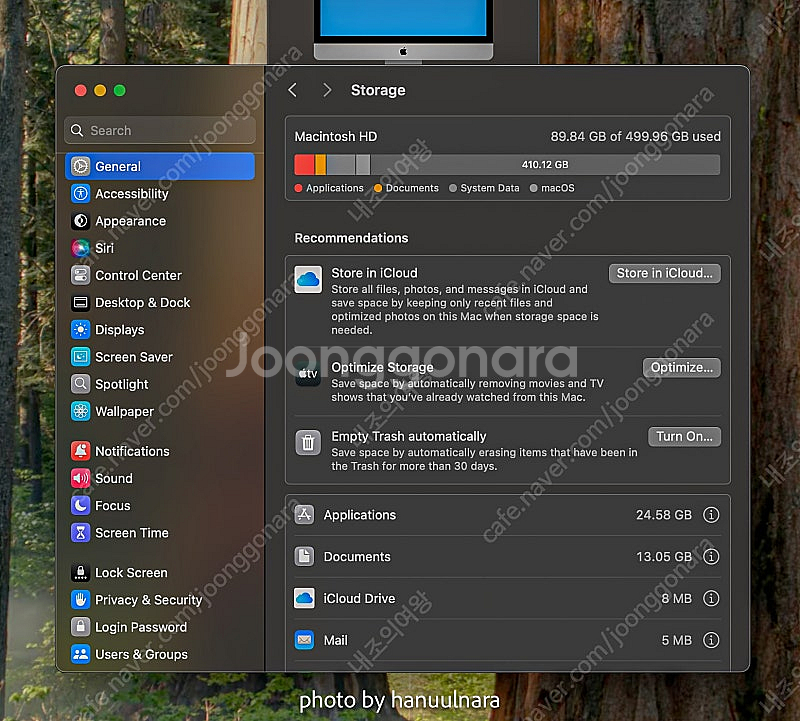This screenshot has height=721, width=800.
Task: Click the Login Password lock icon
Action: 81,627
